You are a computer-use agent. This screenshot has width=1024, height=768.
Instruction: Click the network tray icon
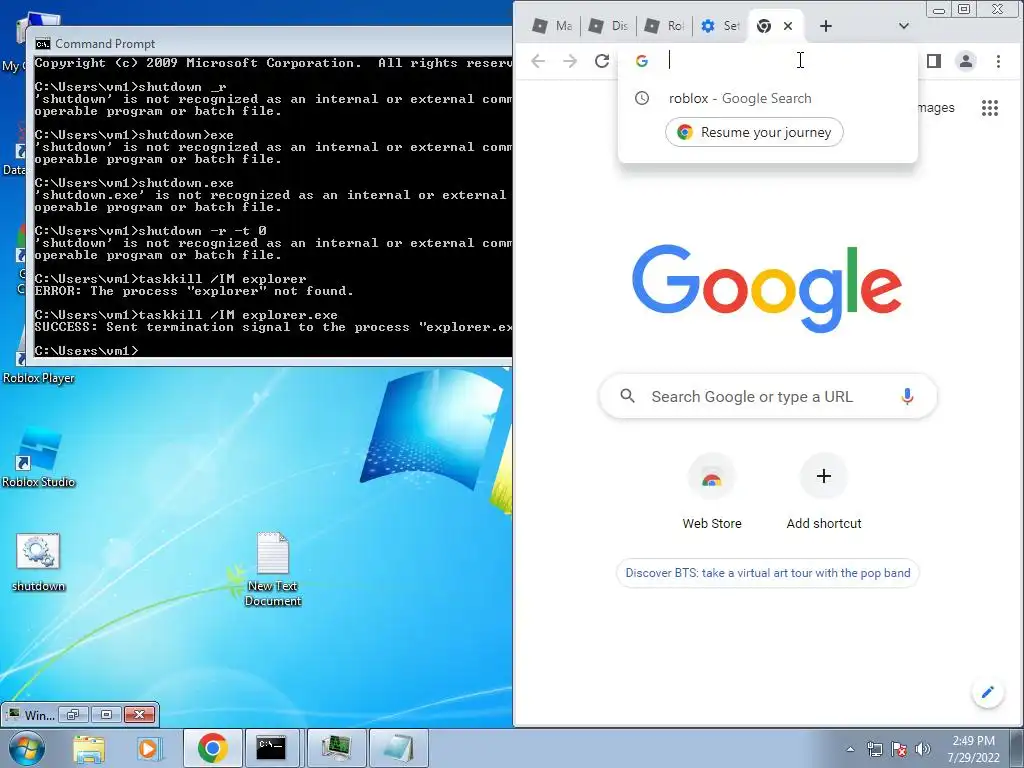[874, 749]
